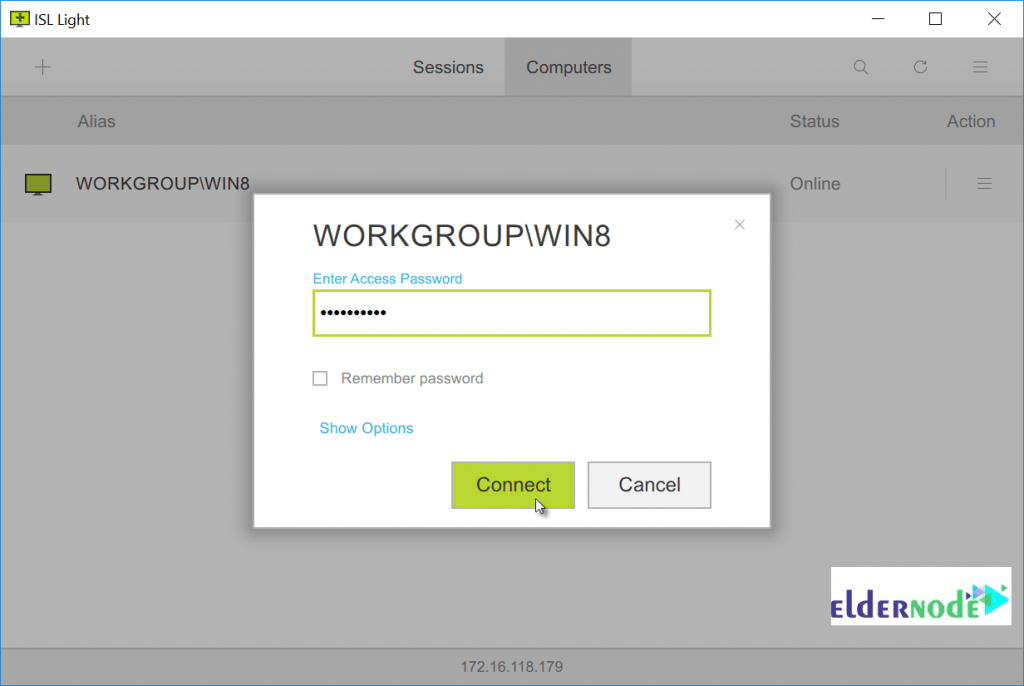Enable the Remember password checkbox

pyautogui.click(x=320, y=379)
